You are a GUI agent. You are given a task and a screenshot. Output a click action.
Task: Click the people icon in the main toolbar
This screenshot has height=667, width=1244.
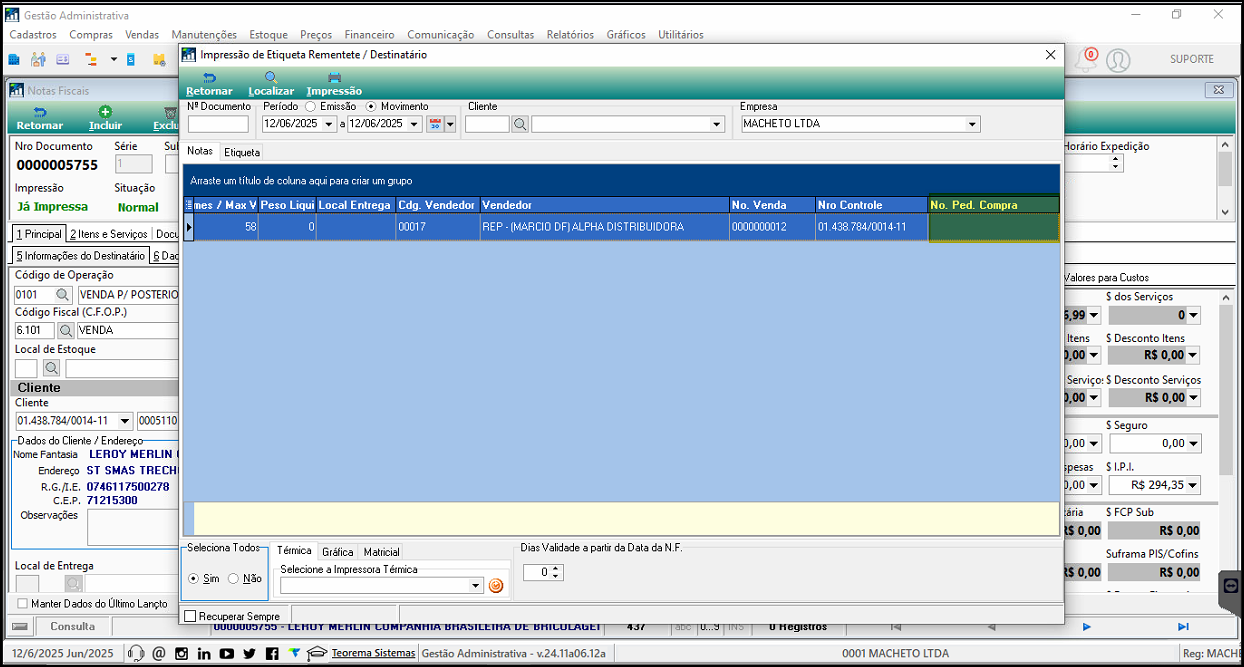[x=40, y=60]
